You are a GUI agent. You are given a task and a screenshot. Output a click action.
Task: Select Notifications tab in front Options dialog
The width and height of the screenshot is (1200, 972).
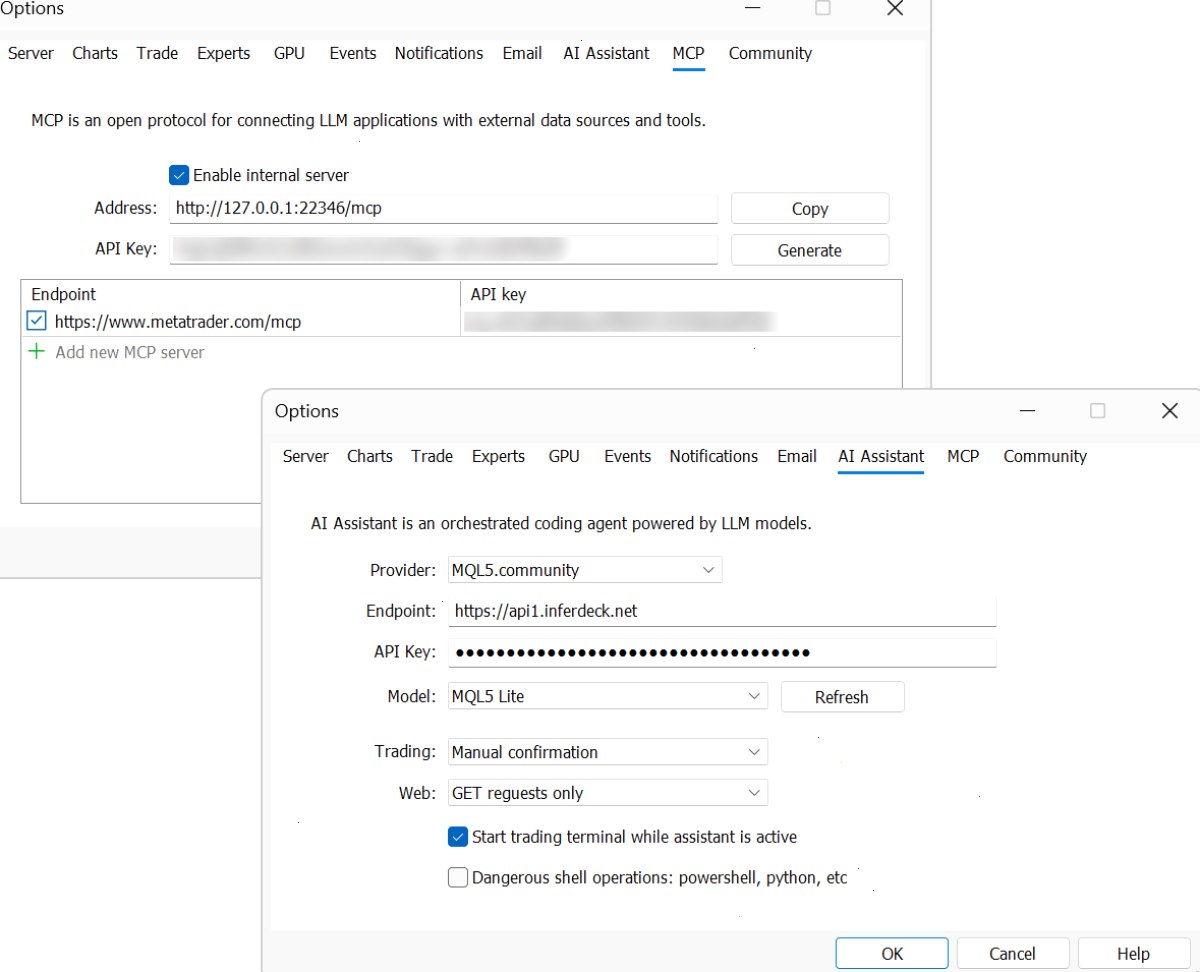coord(714,456)
